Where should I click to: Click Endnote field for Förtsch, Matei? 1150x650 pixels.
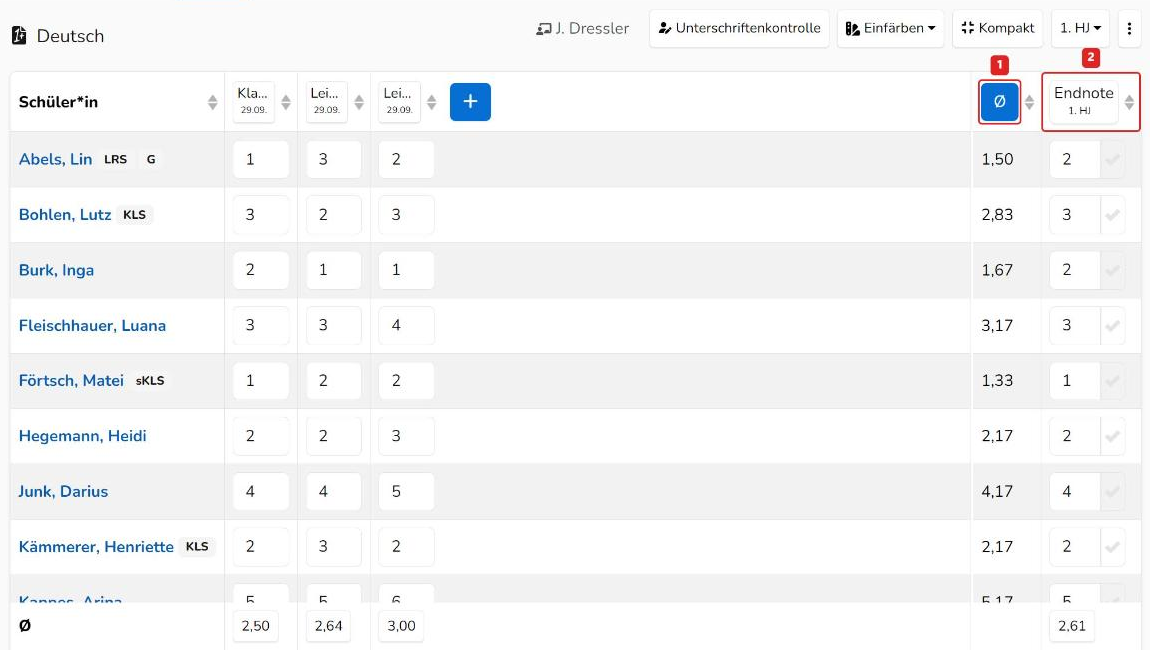click(1074, 381)
